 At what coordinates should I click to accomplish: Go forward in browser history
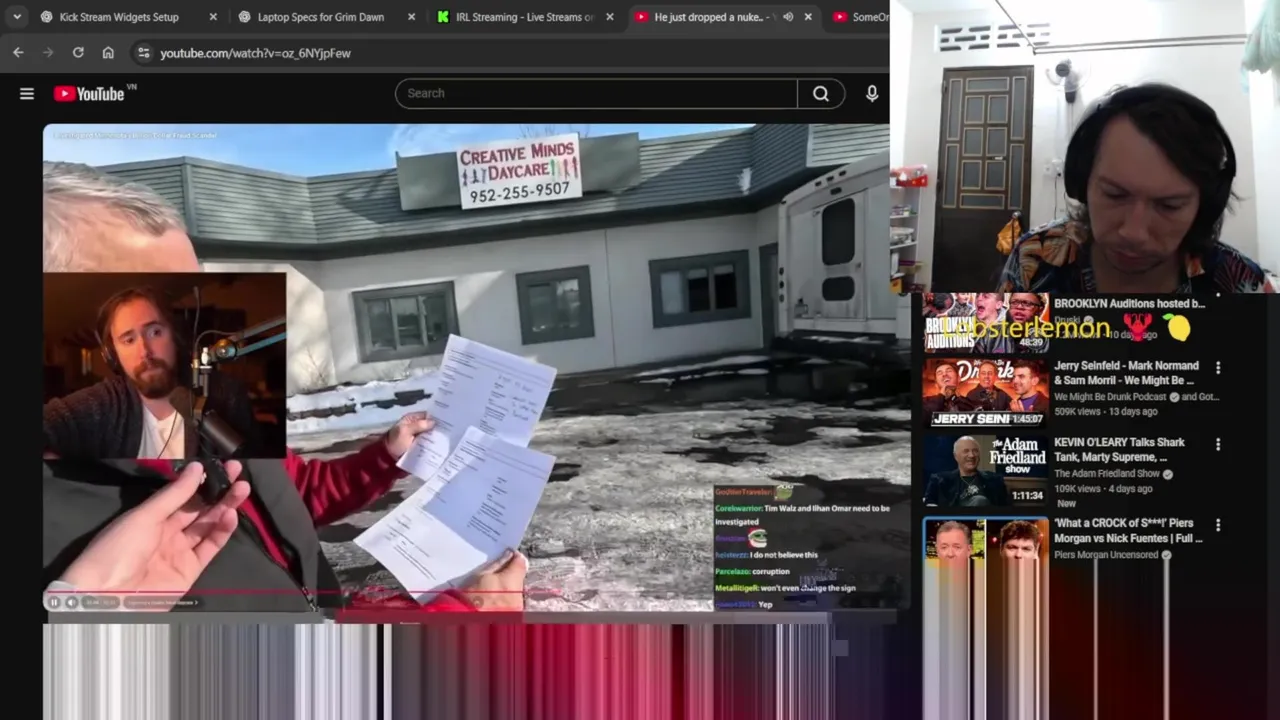tap(48, 52)
